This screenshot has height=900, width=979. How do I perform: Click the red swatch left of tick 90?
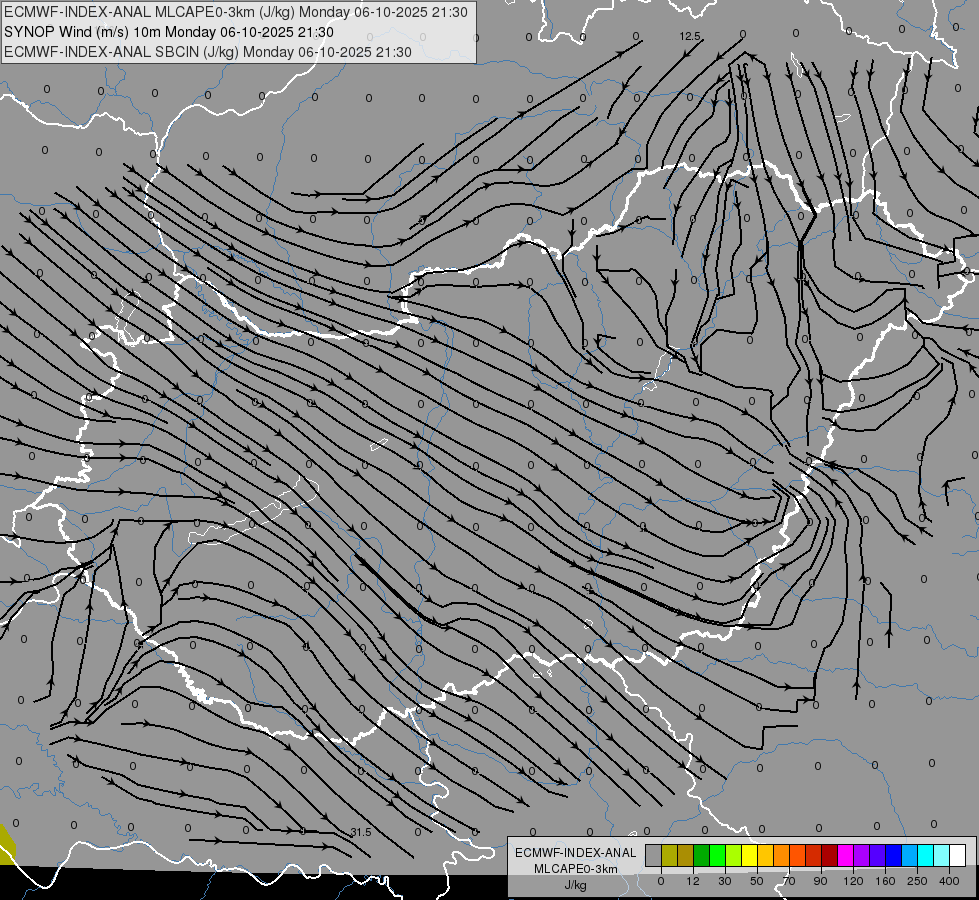pyautogui.click(x=814, y=855)
